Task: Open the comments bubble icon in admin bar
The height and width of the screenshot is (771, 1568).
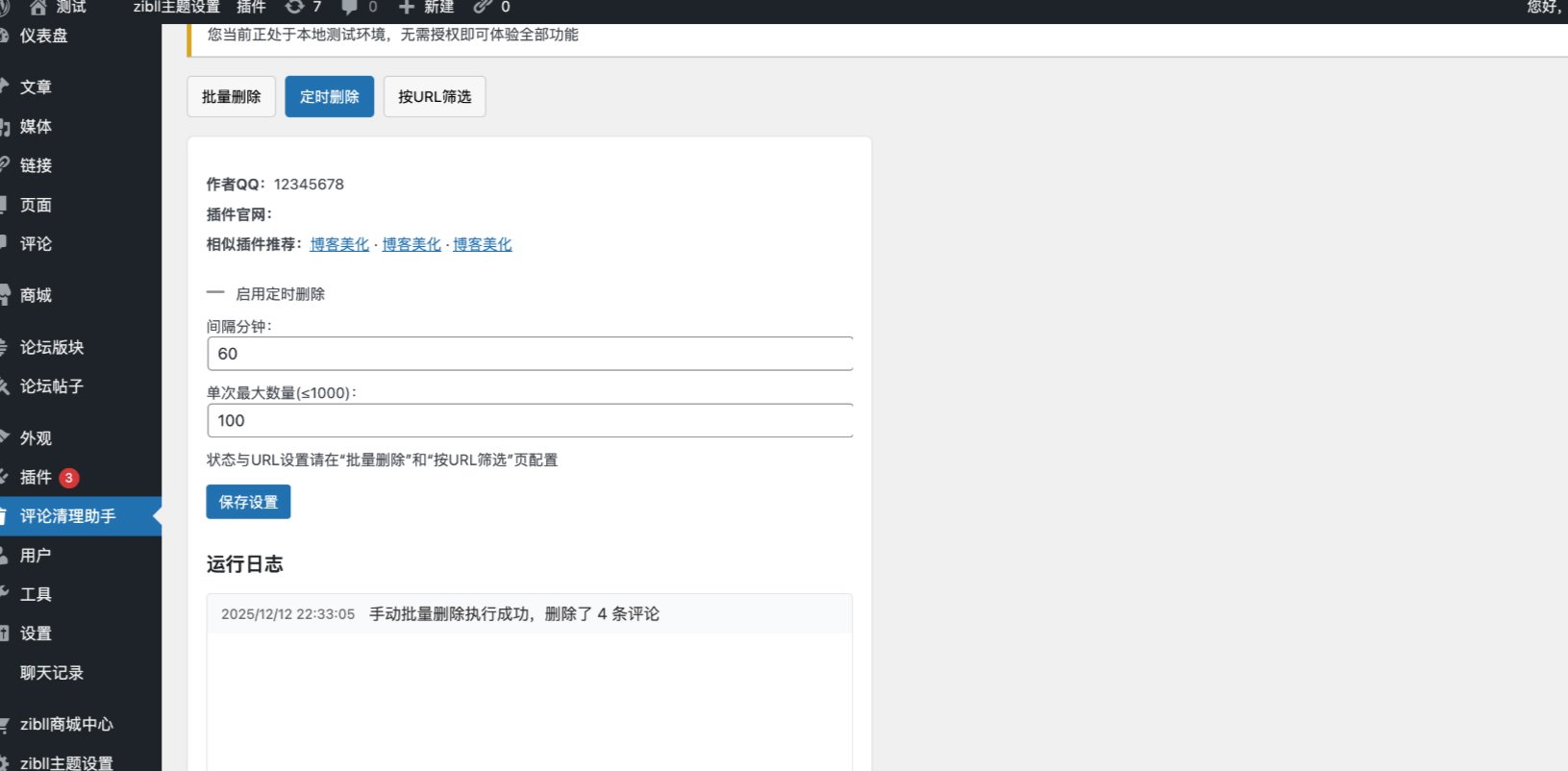Action: (x=350, y=8)
